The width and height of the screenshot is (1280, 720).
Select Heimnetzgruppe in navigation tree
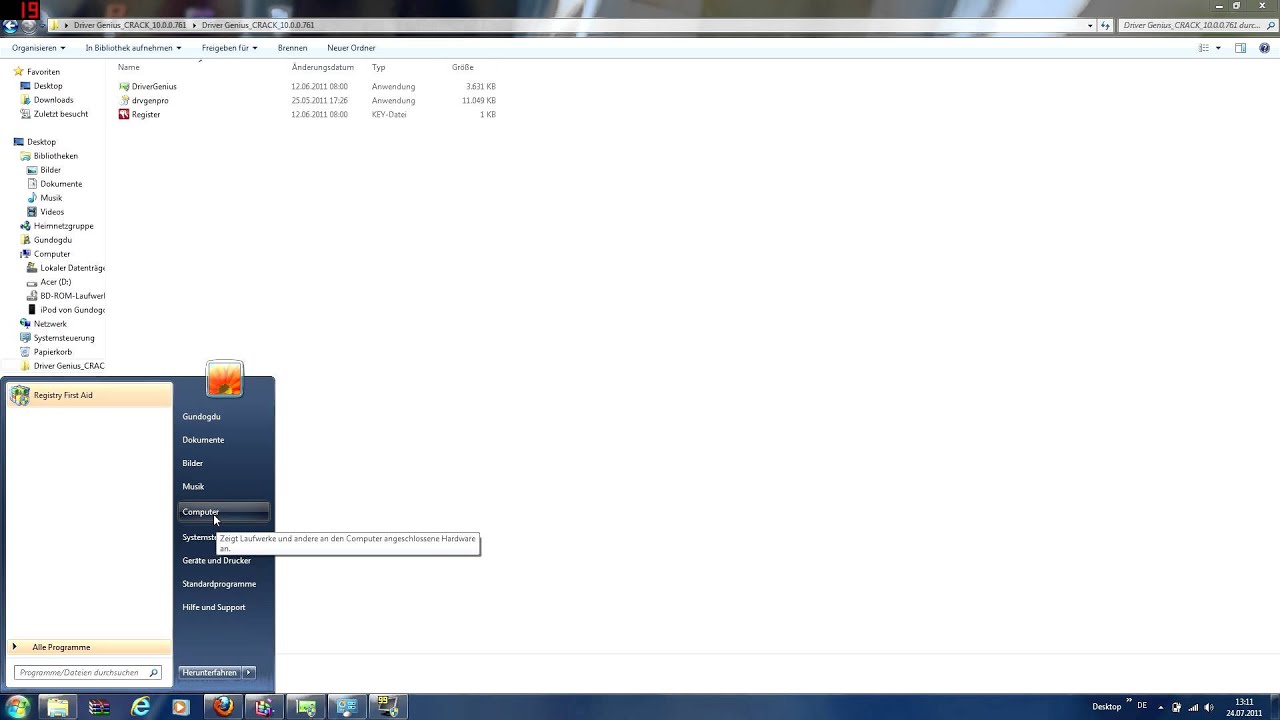(63, 226)
